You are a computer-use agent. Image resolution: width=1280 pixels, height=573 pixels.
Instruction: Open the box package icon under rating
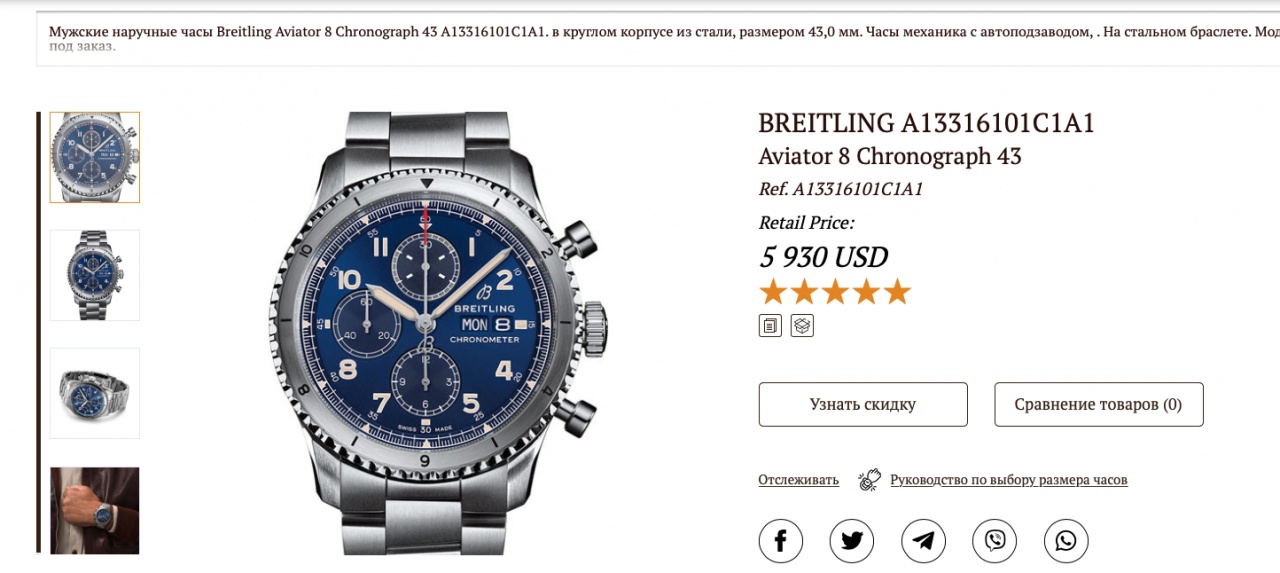pos(802,326)
